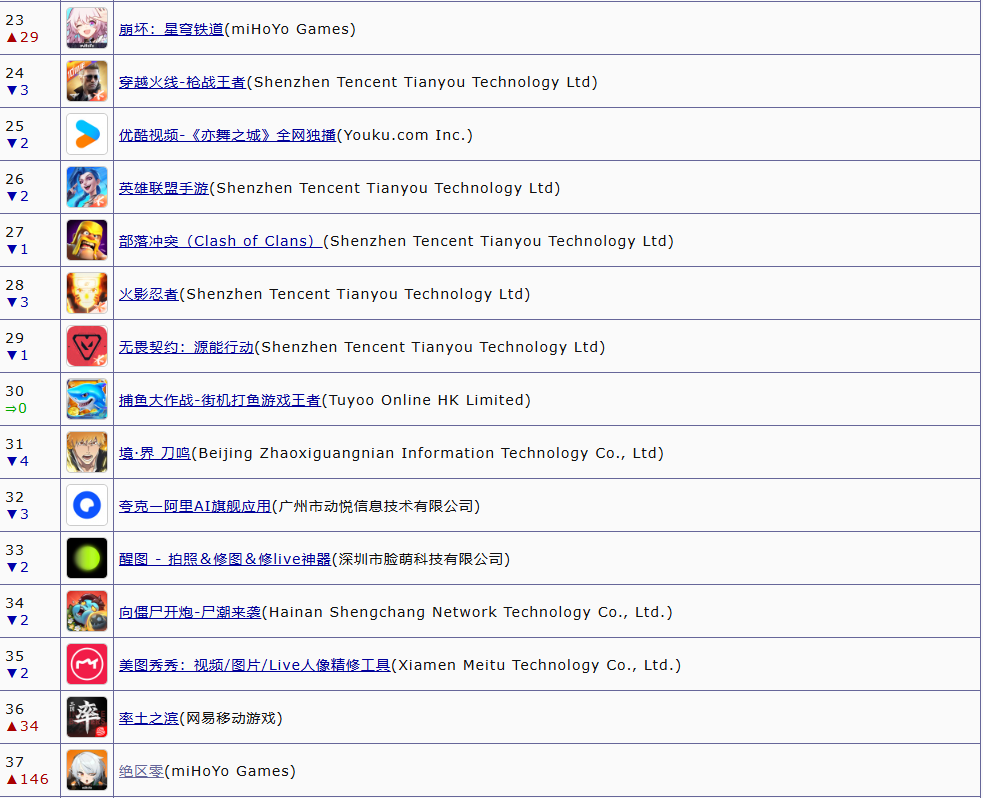Click publisher text 深圳市脸萌科技有限公司
This screenshot has width=983, height=798.
tap(421, 559)
